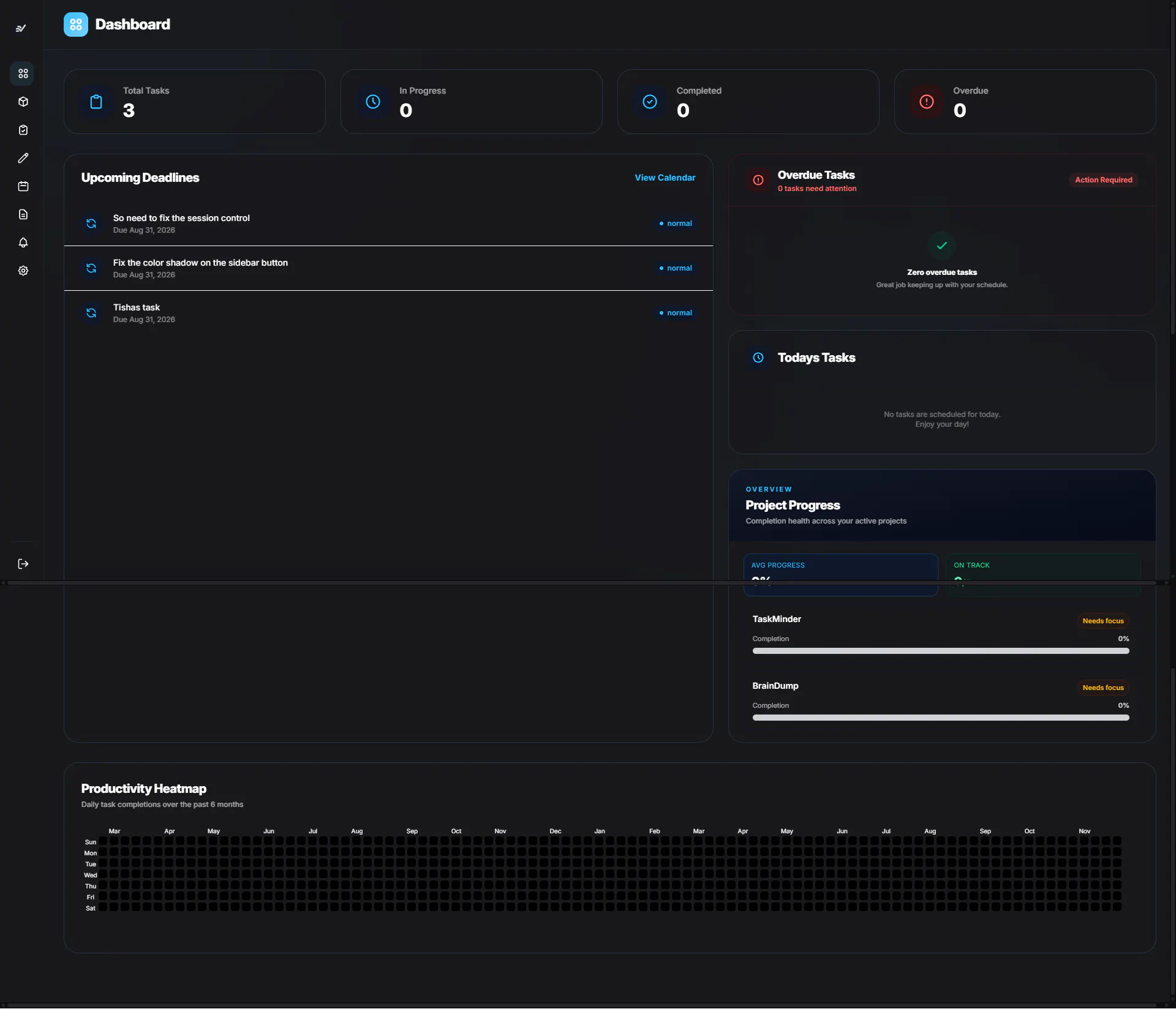This screenshot has height=1009, width=1176.
Task: Click the Overdue alert icon in stats card
Action: pyautogui.click(x=927, y=102)
